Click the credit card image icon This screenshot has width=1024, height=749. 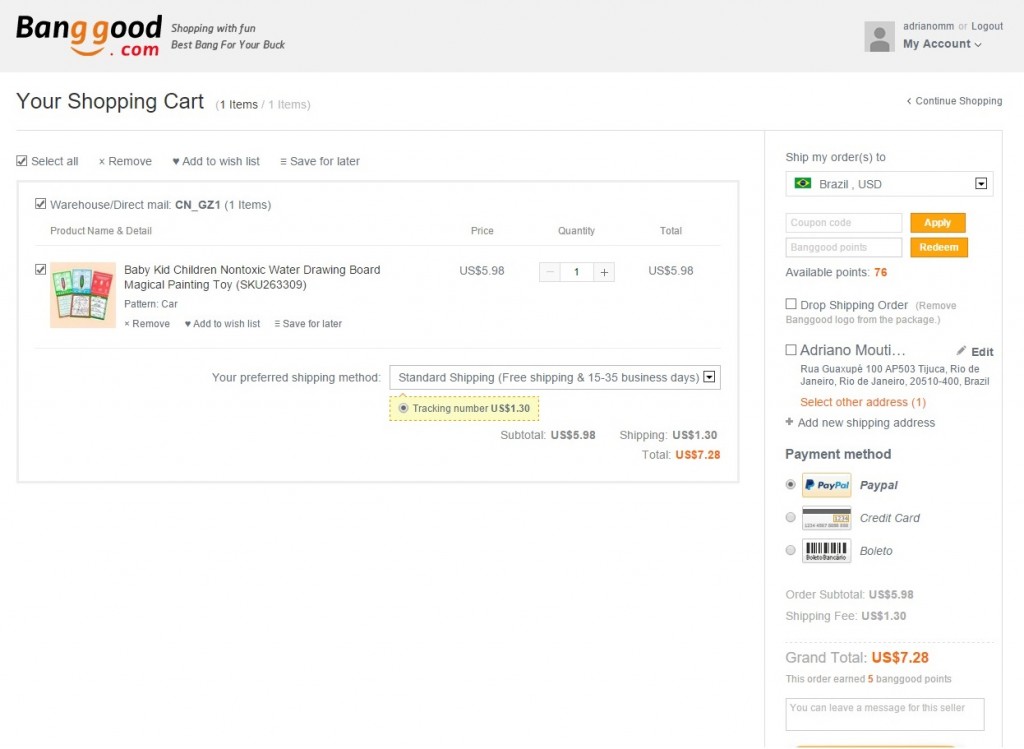826,518
